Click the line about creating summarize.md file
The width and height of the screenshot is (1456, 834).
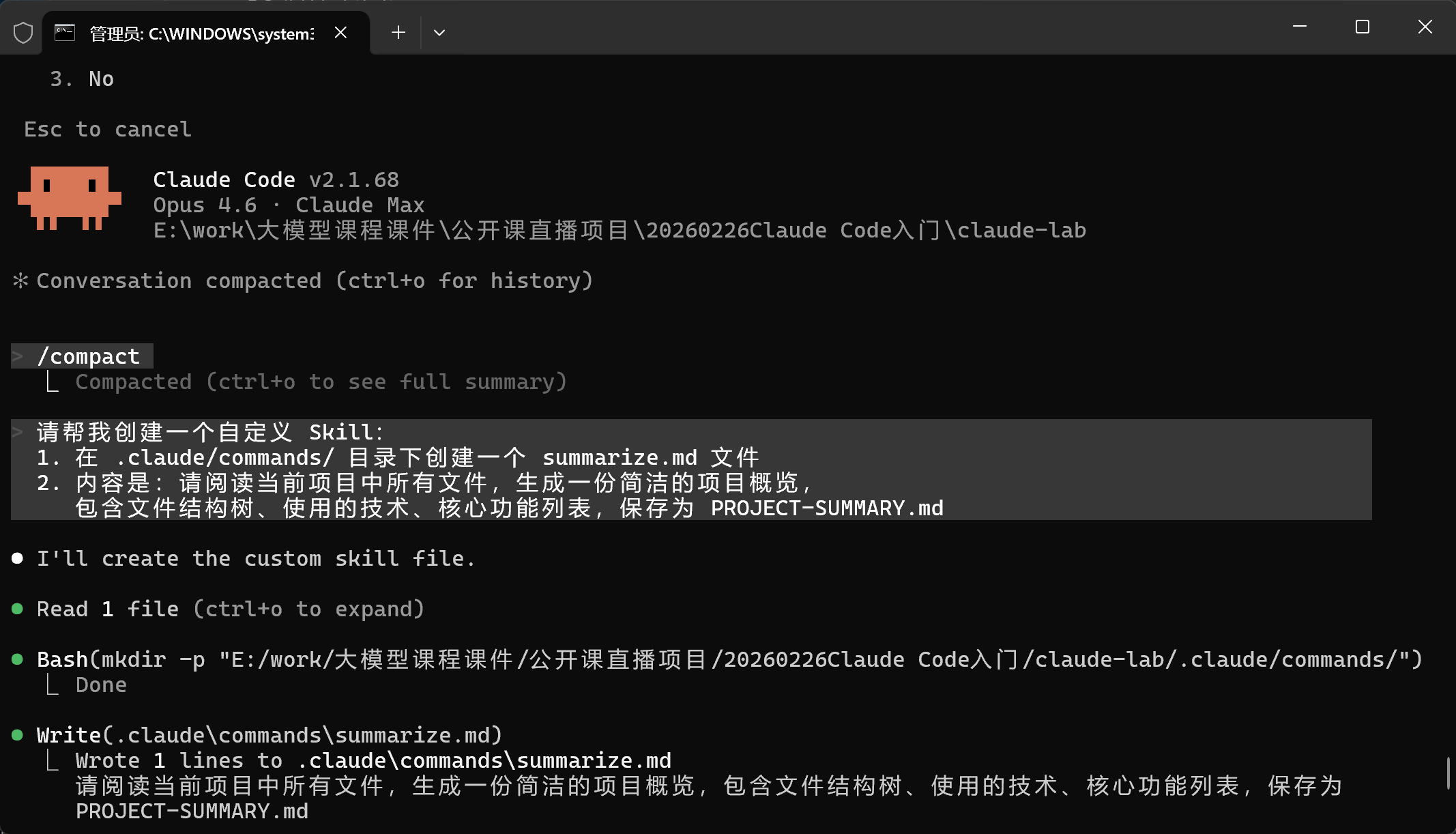[x=398, y=457]
